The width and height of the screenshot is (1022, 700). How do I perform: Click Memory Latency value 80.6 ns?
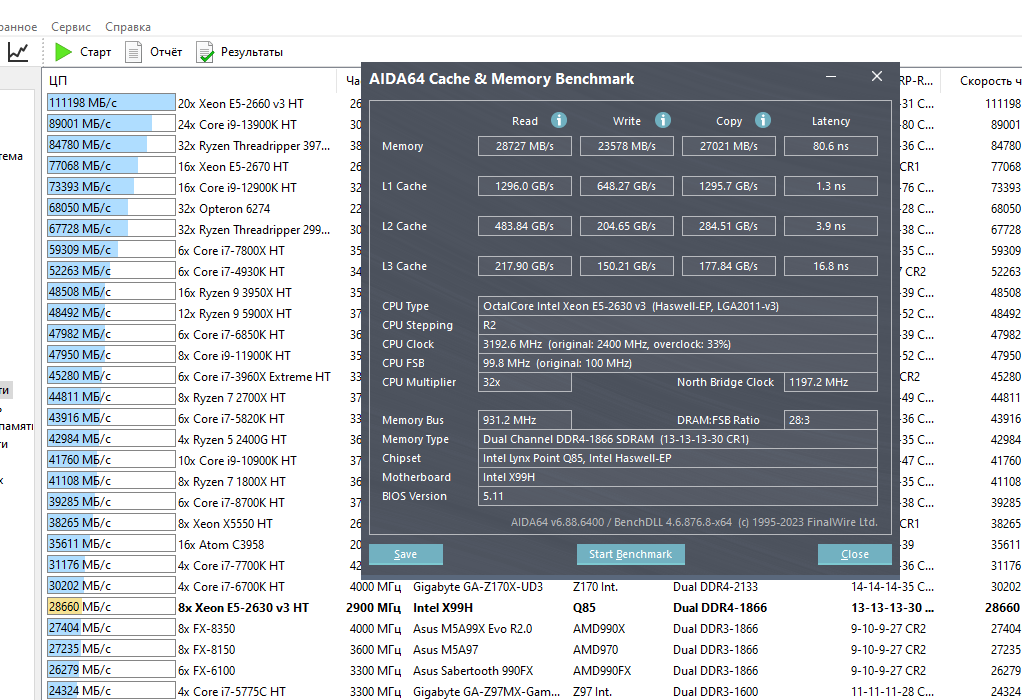pos(830,146)
